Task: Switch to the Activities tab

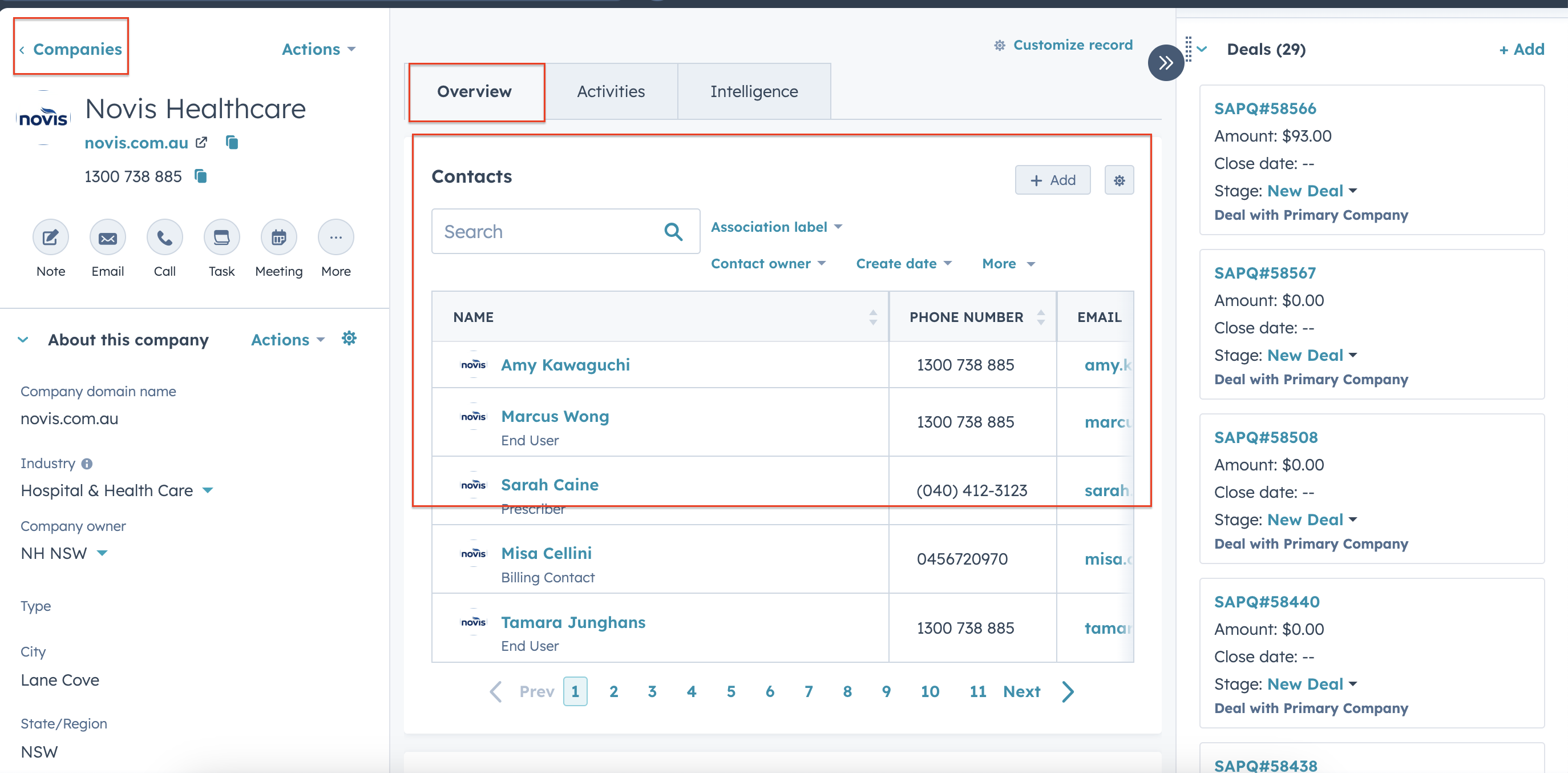Action: point(611,91)
